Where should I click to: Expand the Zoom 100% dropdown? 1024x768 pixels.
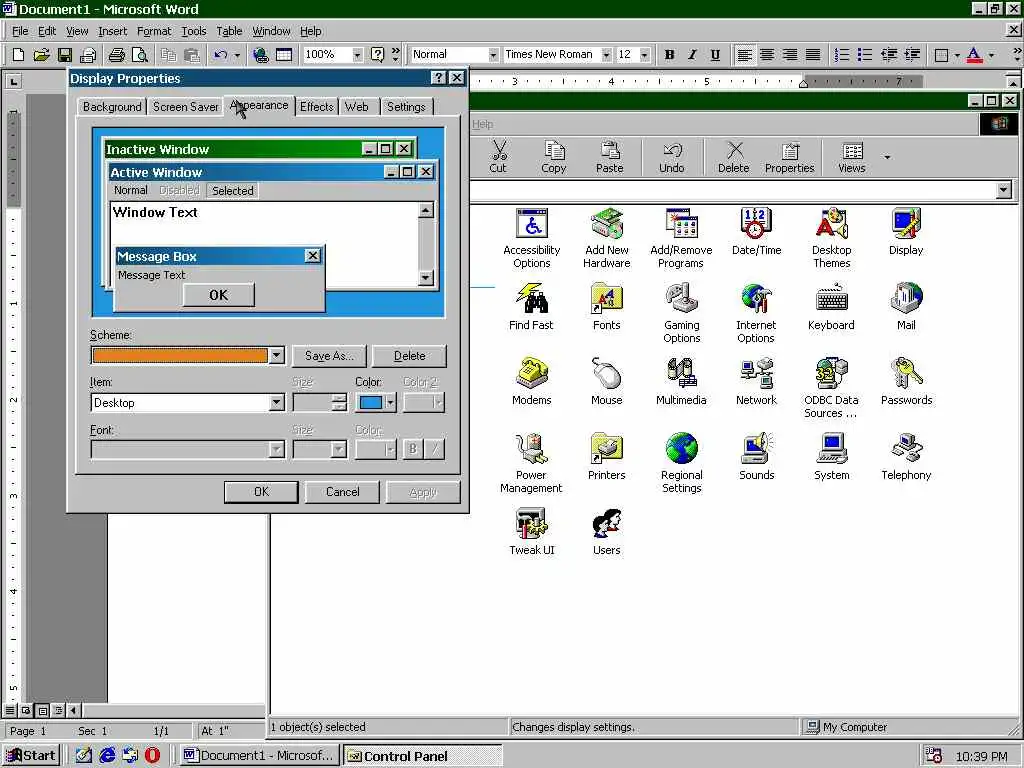pyautogui.click(x=357, y=55)
